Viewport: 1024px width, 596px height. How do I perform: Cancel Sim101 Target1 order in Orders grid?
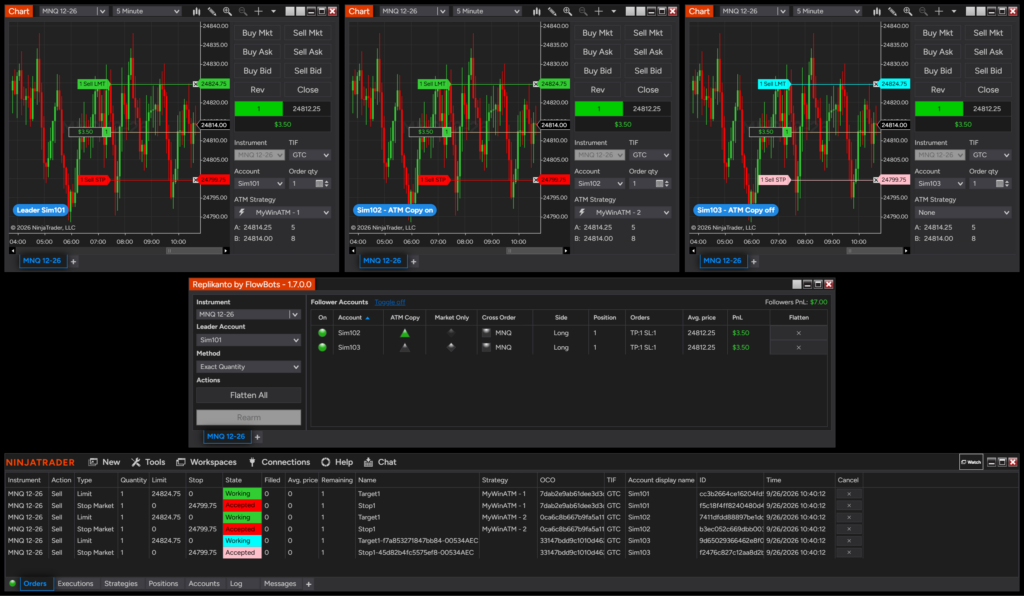click(x=849, y=494)
